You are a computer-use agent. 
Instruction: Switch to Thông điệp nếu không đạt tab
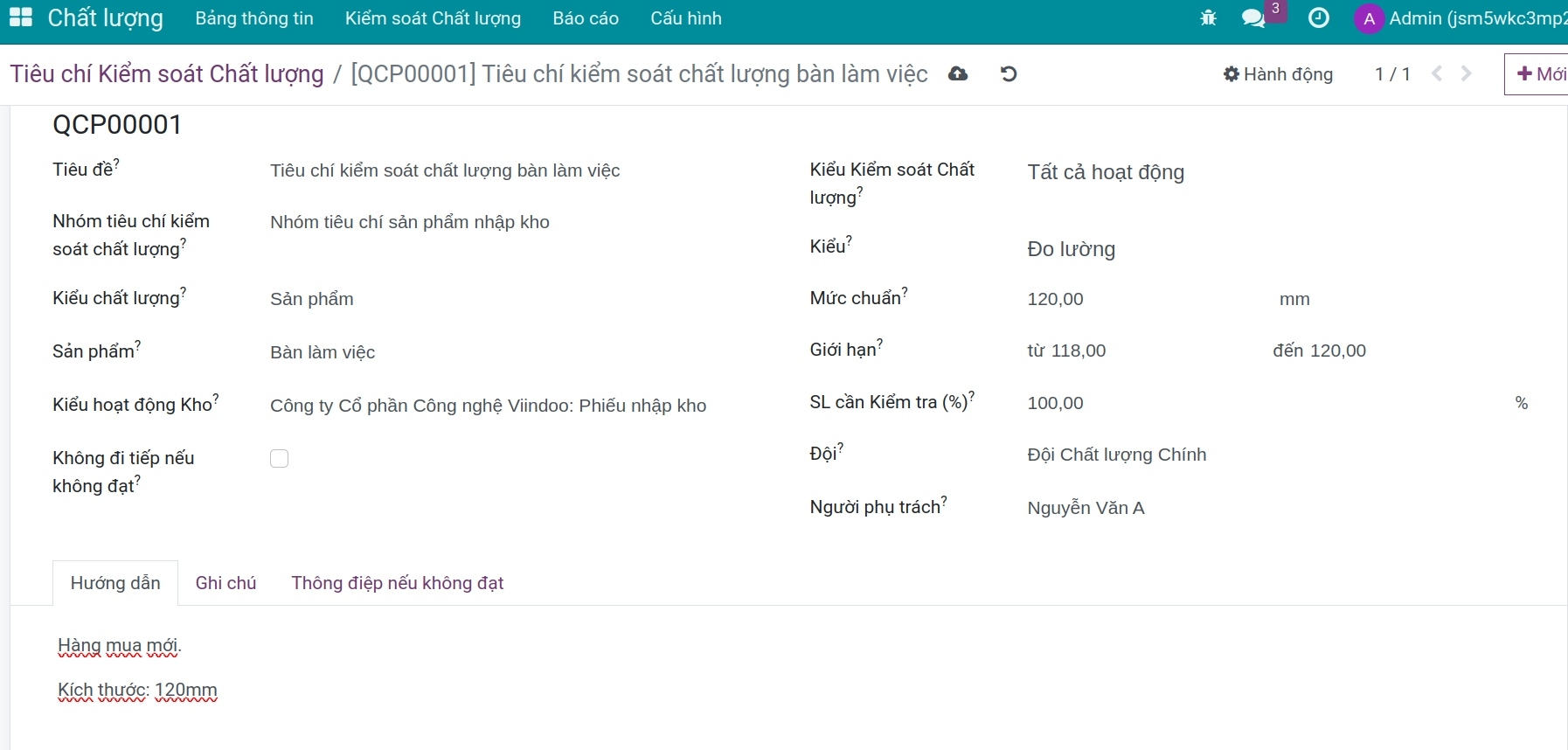pos(398,583)
